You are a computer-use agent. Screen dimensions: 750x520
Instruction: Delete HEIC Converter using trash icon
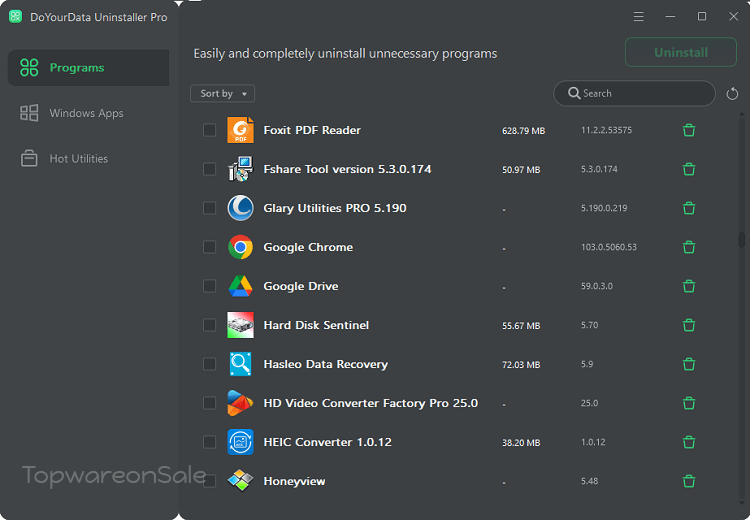coord(689,442)
